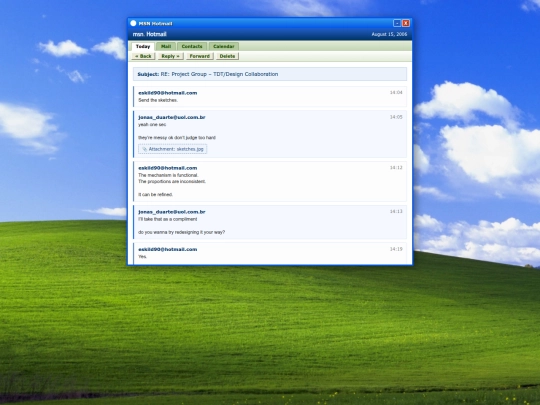The height and width of the screenshot is (405, 540).
Task: Open the sketches.jpg attachment
Action: [173, 149]
